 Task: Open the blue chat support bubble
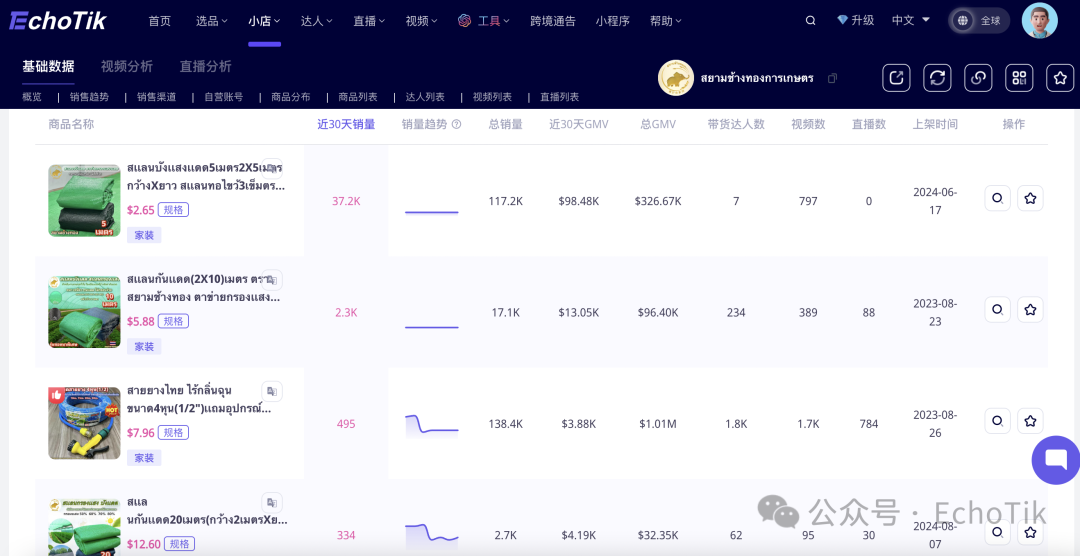[1057, 460]
